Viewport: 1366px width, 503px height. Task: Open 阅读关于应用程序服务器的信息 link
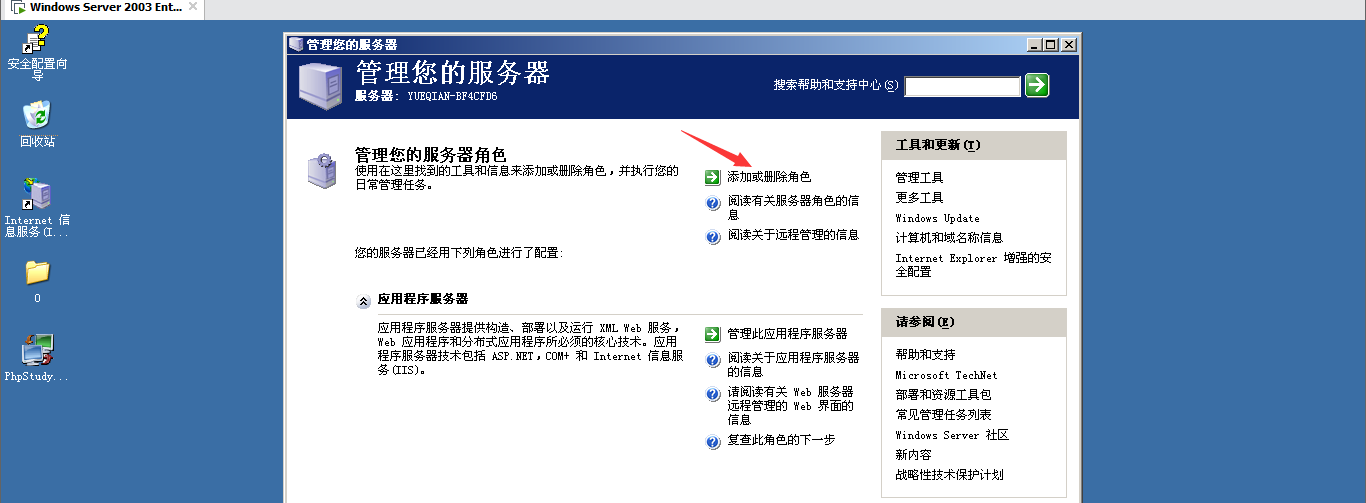(x=793, y=364)
